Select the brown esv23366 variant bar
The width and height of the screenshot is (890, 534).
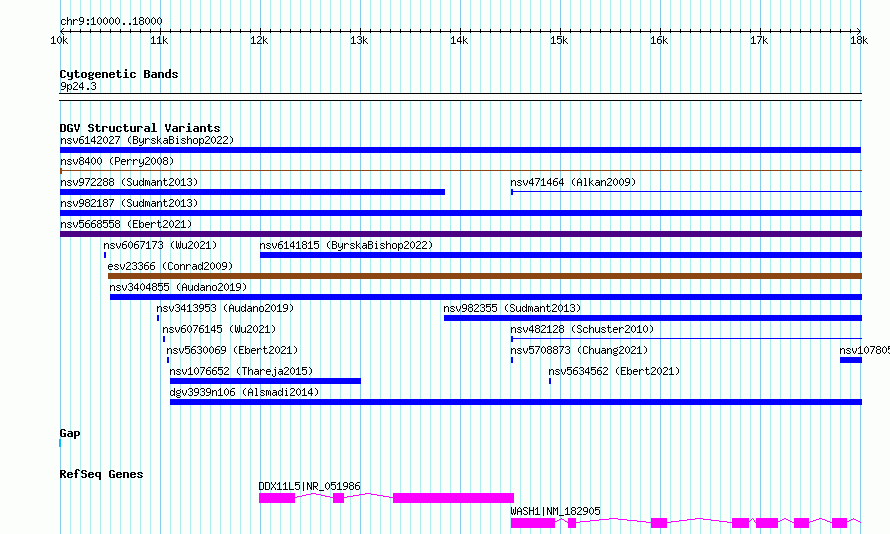point(485,276)
